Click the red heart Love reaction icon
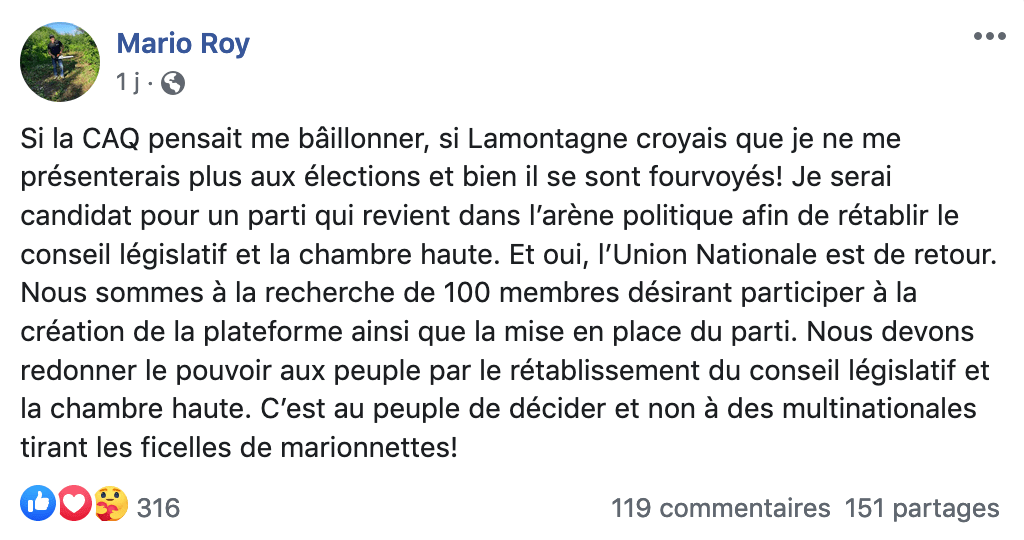This screenshot has width=1024, height=540. pos(75,506)
